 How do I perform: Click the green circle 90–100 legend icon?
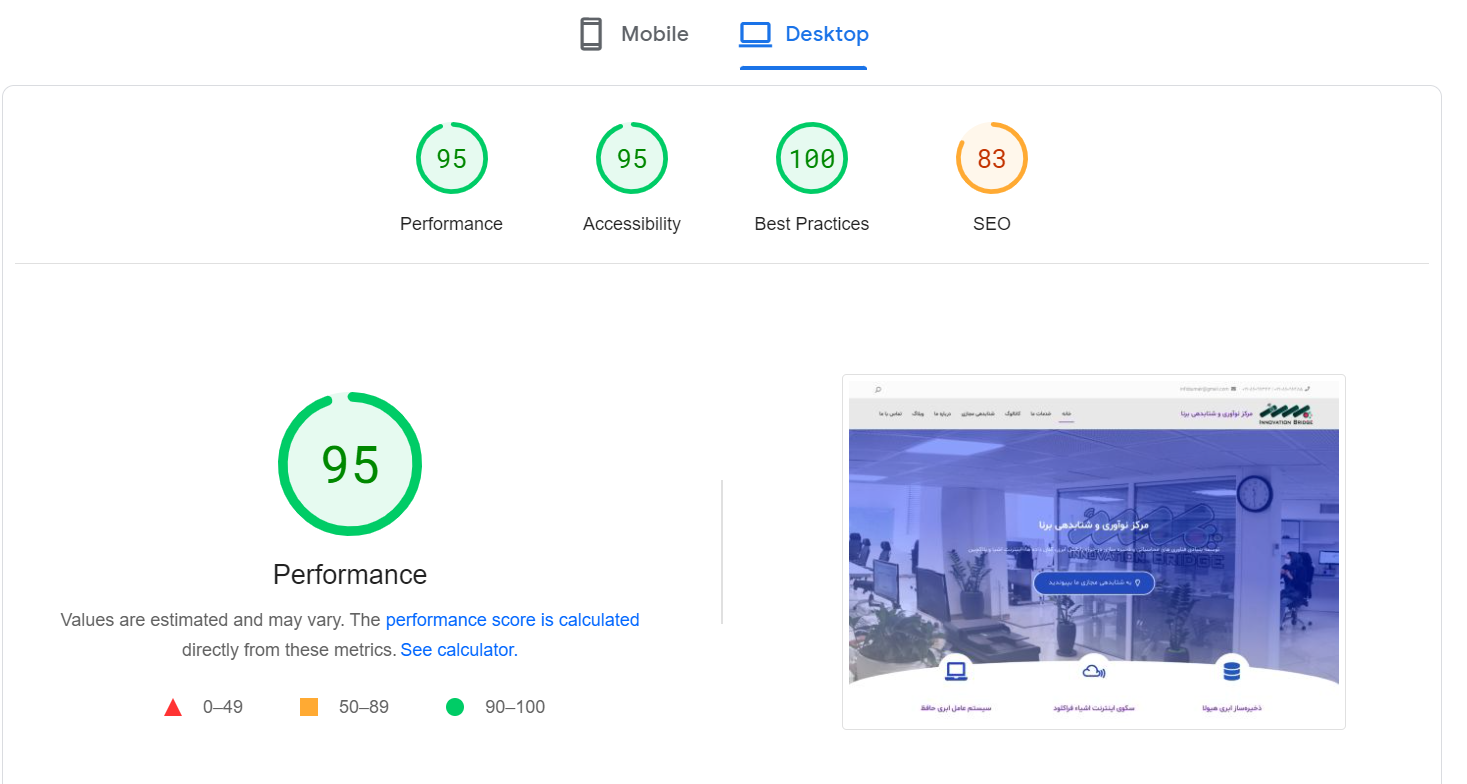point(455,708)
